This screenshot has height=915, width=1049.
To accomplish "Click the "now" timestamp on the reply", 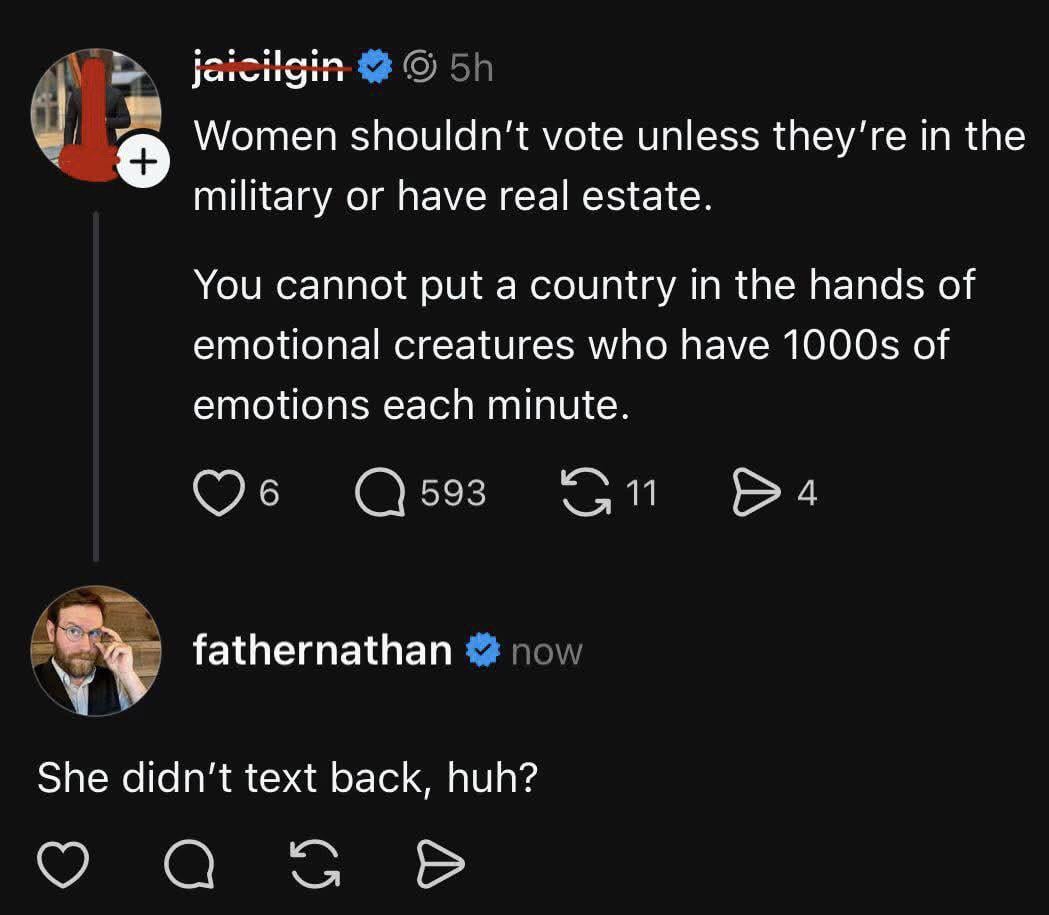I will coord(546,652).
